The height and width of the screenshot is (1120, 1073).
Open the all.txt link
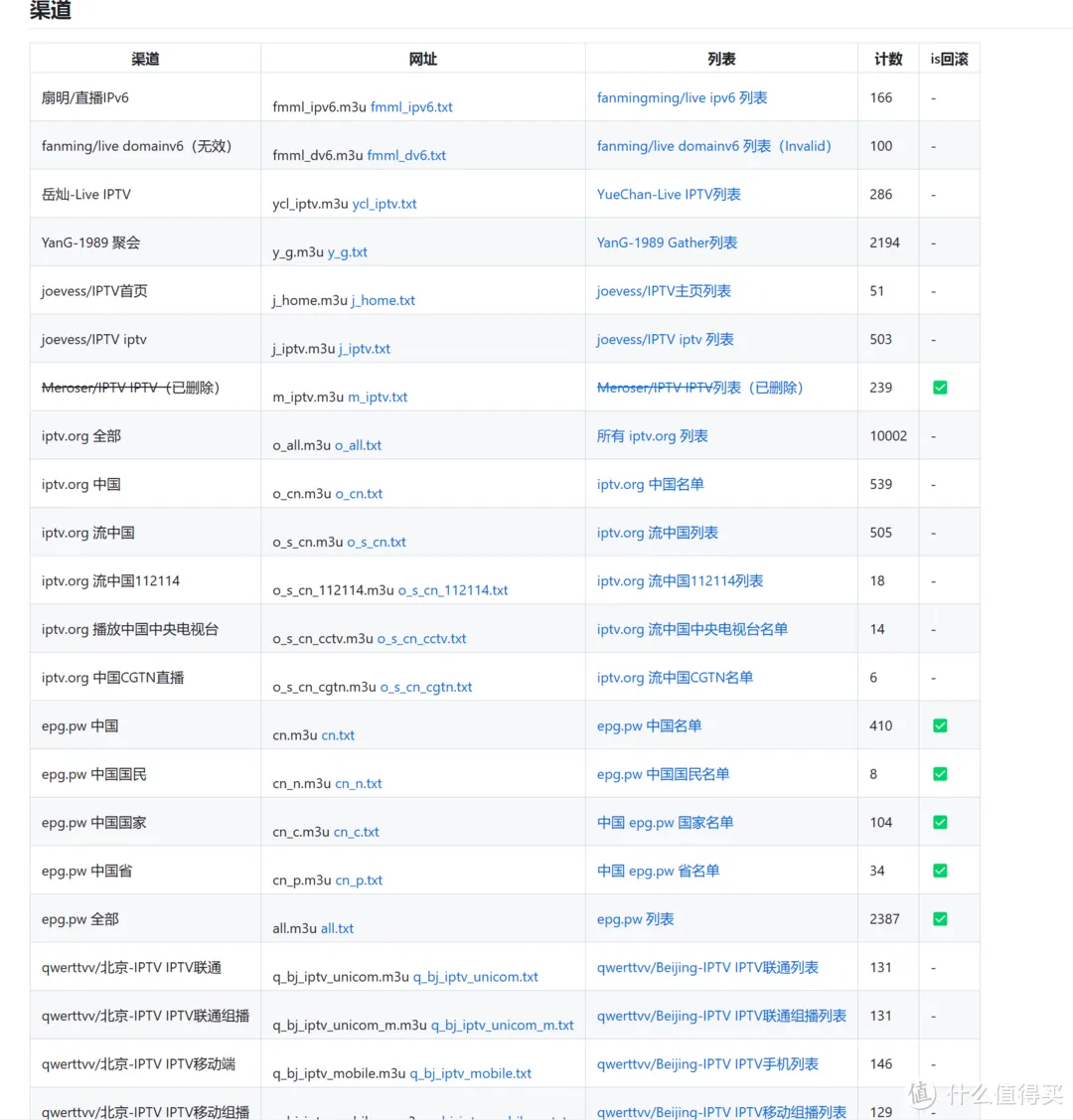(337, 928)
